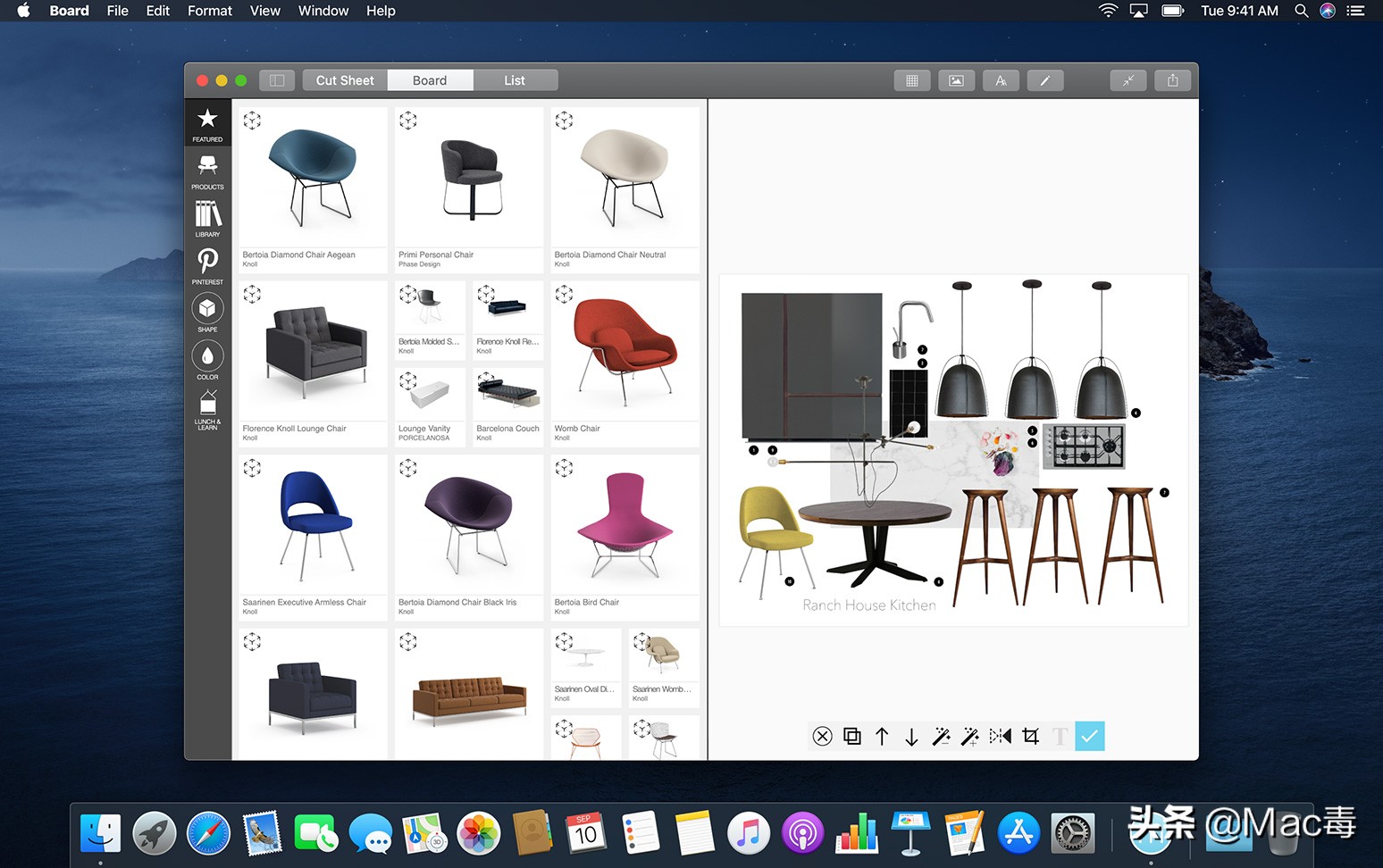Open the Lunch & Learn section
Screen dimensions: 1383x868
(x=207, y=410)
